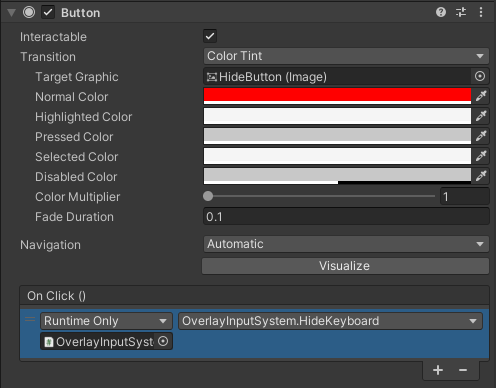Image resolution: width=496 pixels, height=388 pixels.
Task: Uncheck the Interactable checkbox
Action: (210, 36)
